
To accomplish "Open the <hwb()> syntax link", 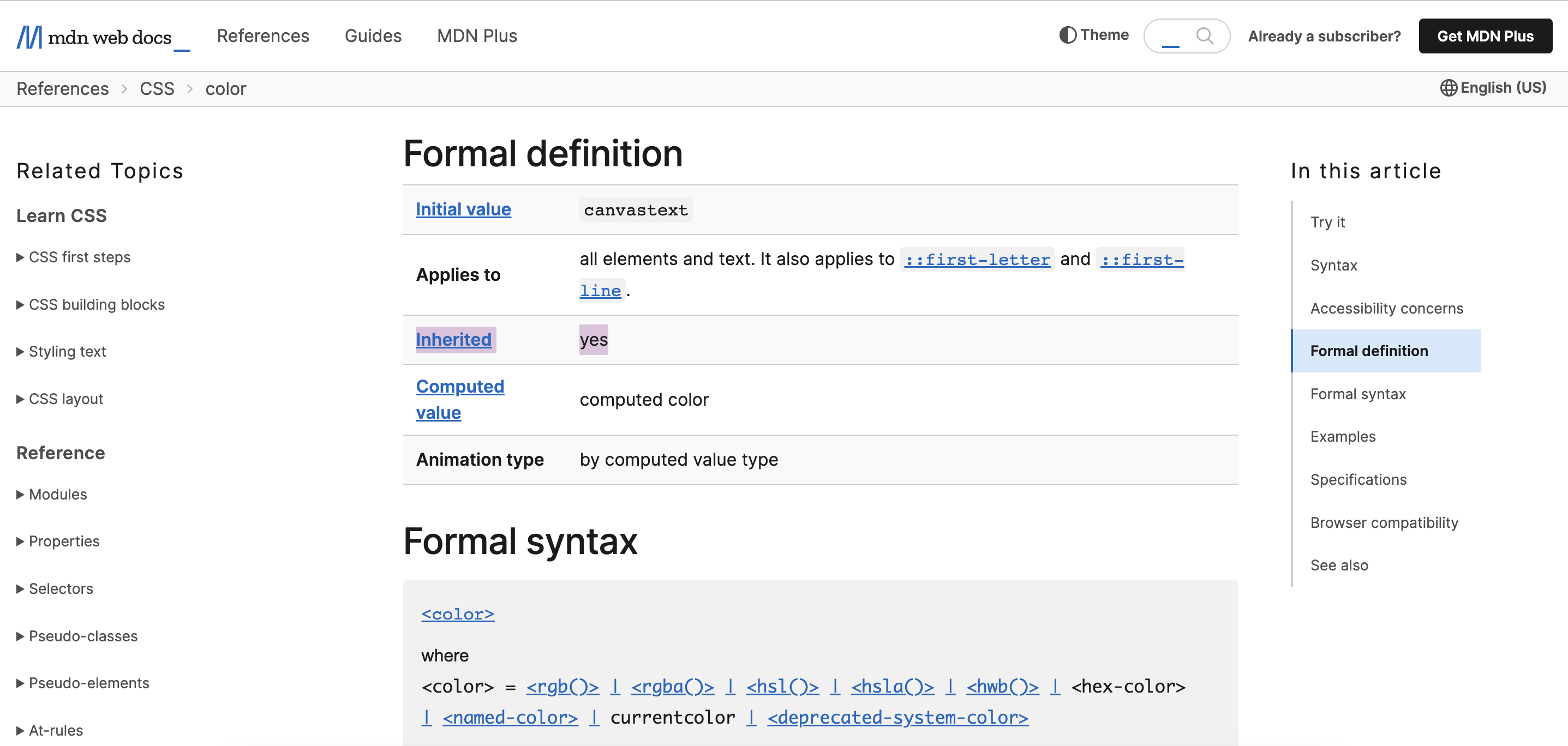I will pos(1003,687).
